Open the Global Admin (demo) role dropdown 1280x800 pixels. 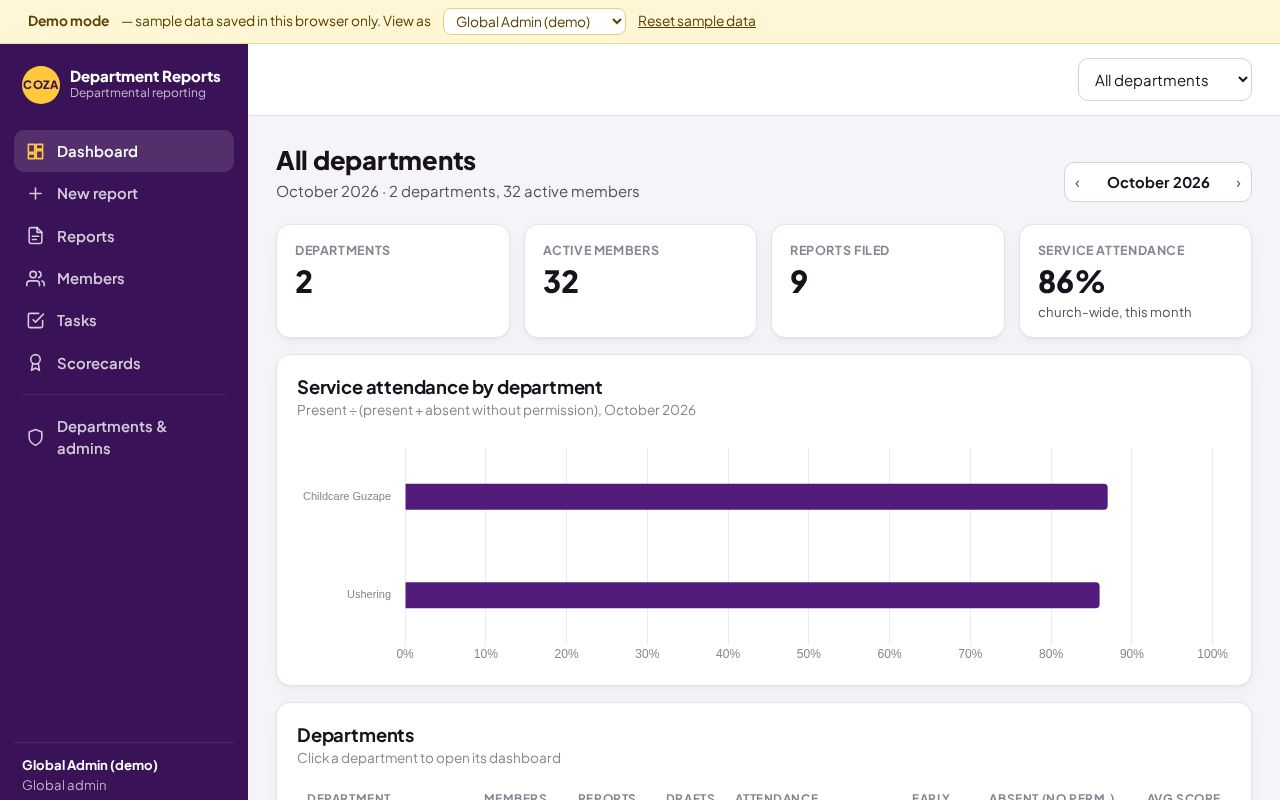534,21
